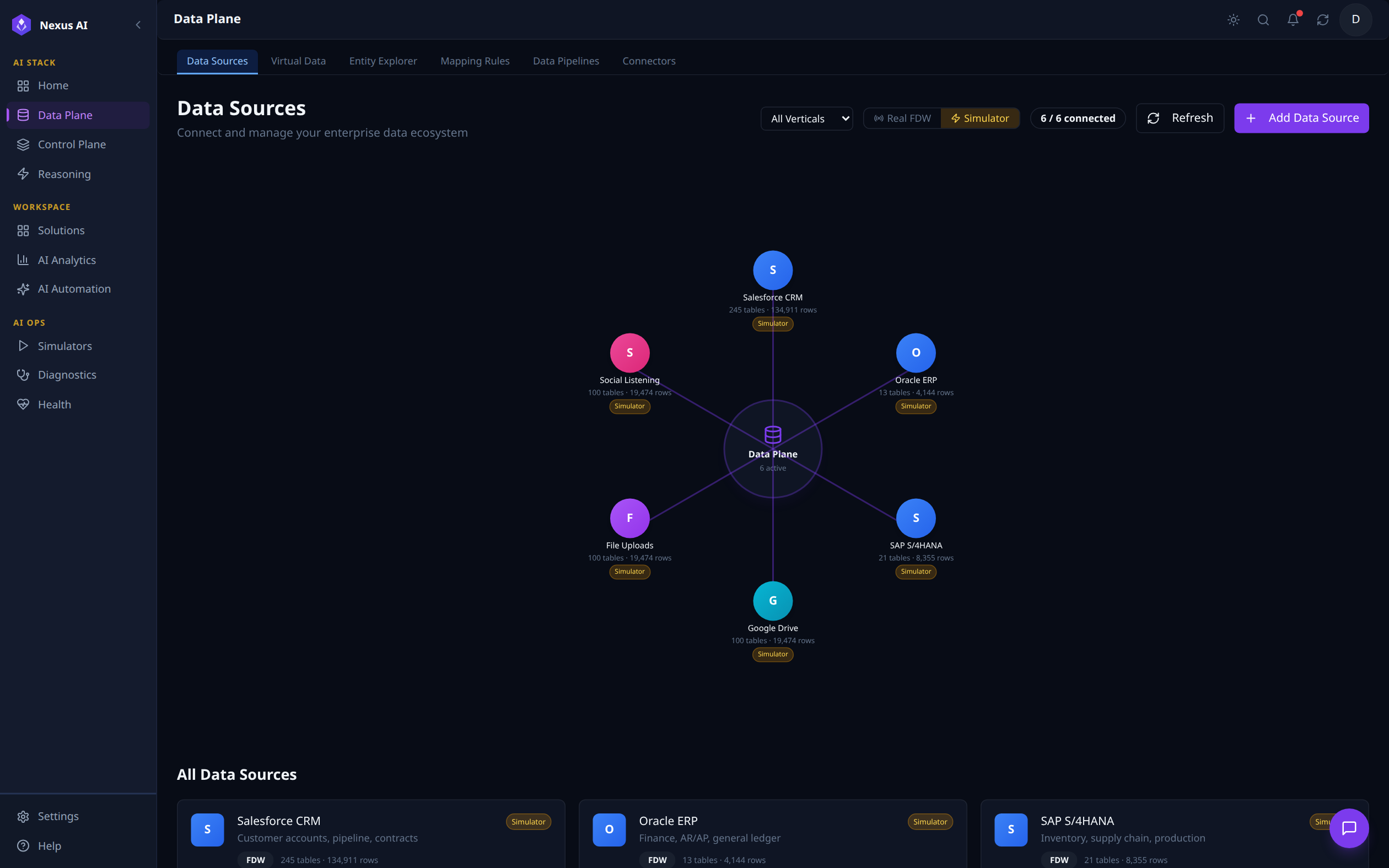
Task: Click the 'All Data Sources' heading
Action: coord(236,774)
